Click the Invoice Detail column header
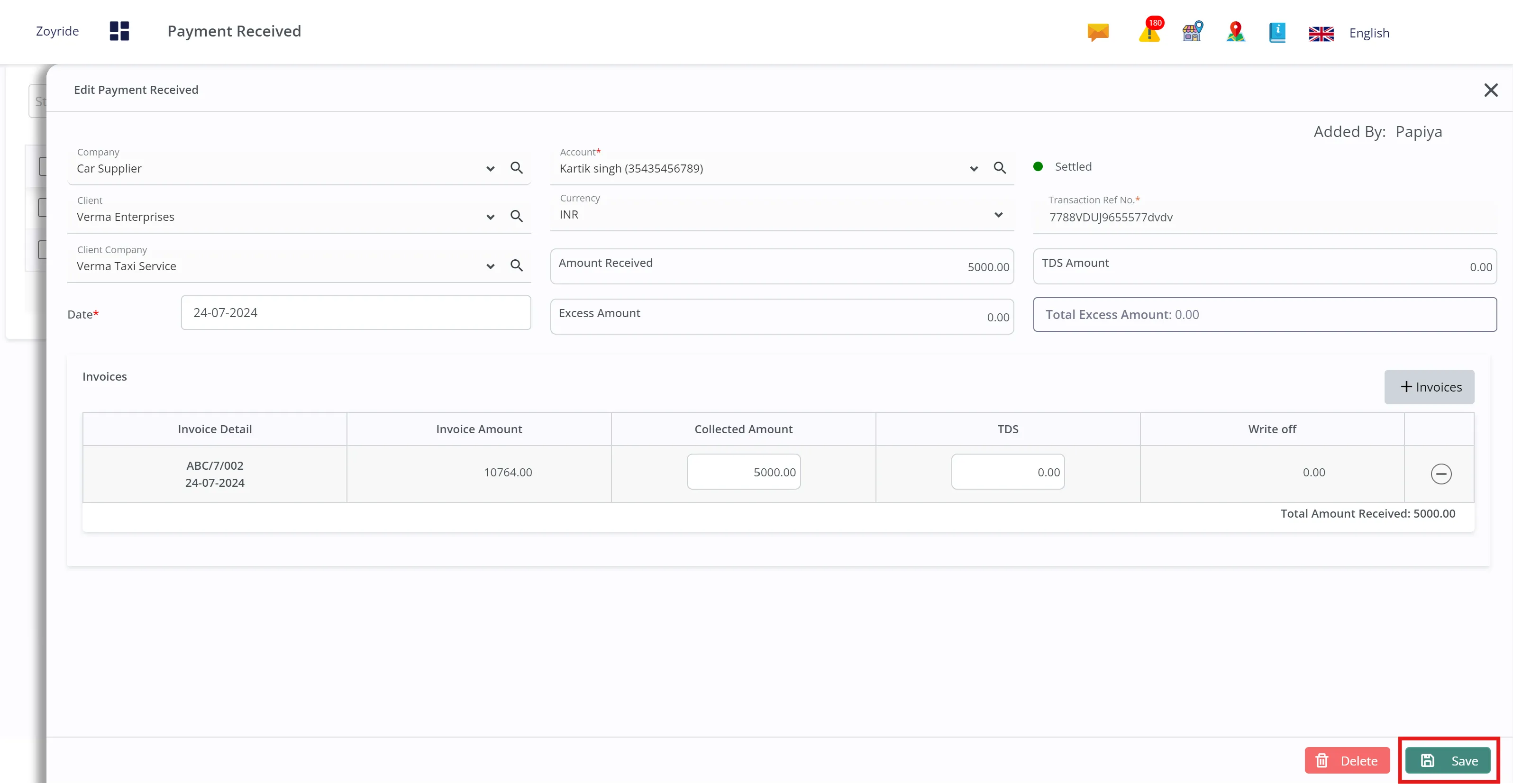1513x784 pixels. click(x=215, y=429)
